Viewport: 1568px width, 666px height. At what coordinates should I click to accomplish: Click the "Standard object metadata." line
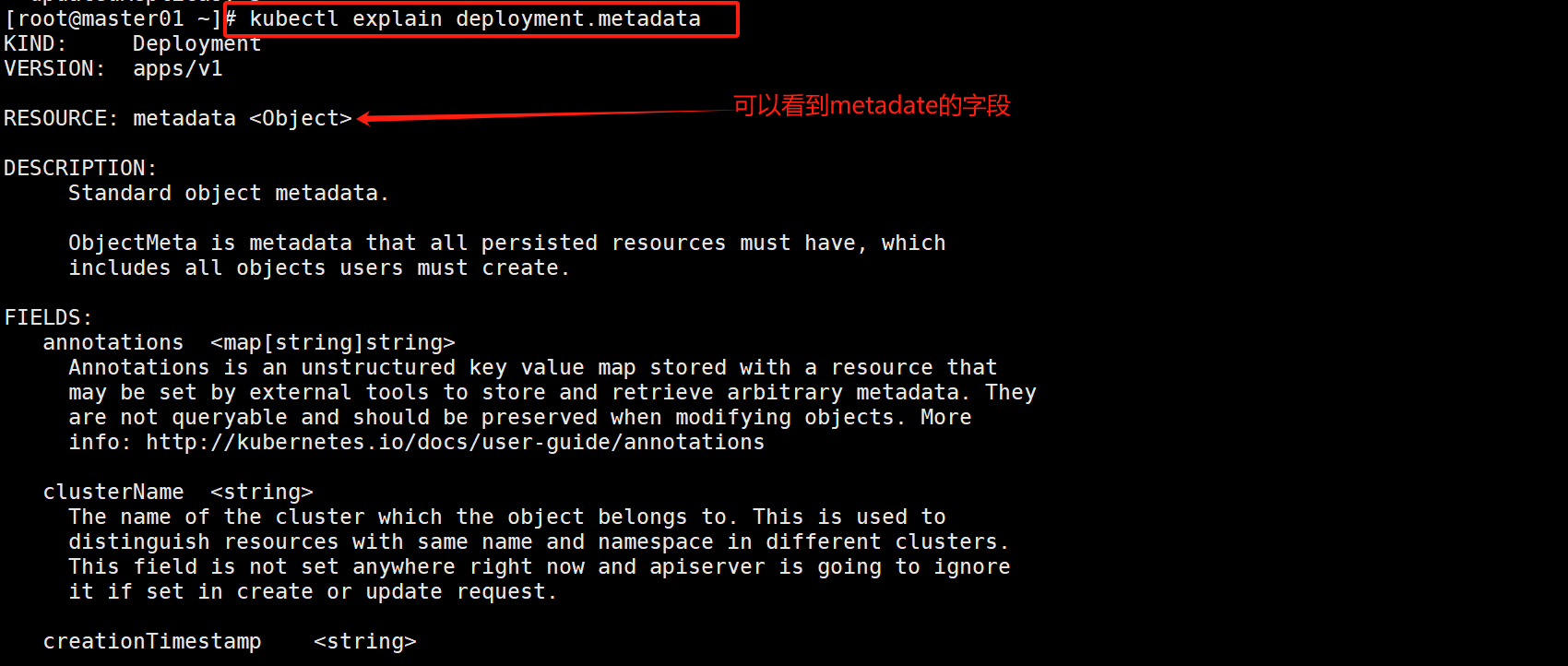pyautogui.click(x=229, y=194)
